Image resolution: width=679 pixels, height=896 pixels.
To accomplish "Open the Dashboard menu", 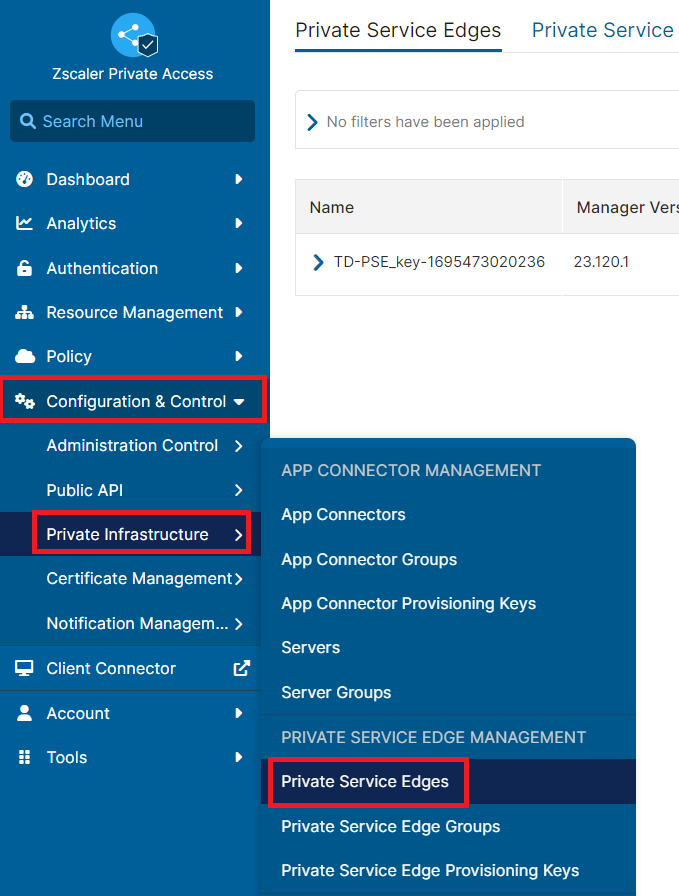I will tap(132, 179).
